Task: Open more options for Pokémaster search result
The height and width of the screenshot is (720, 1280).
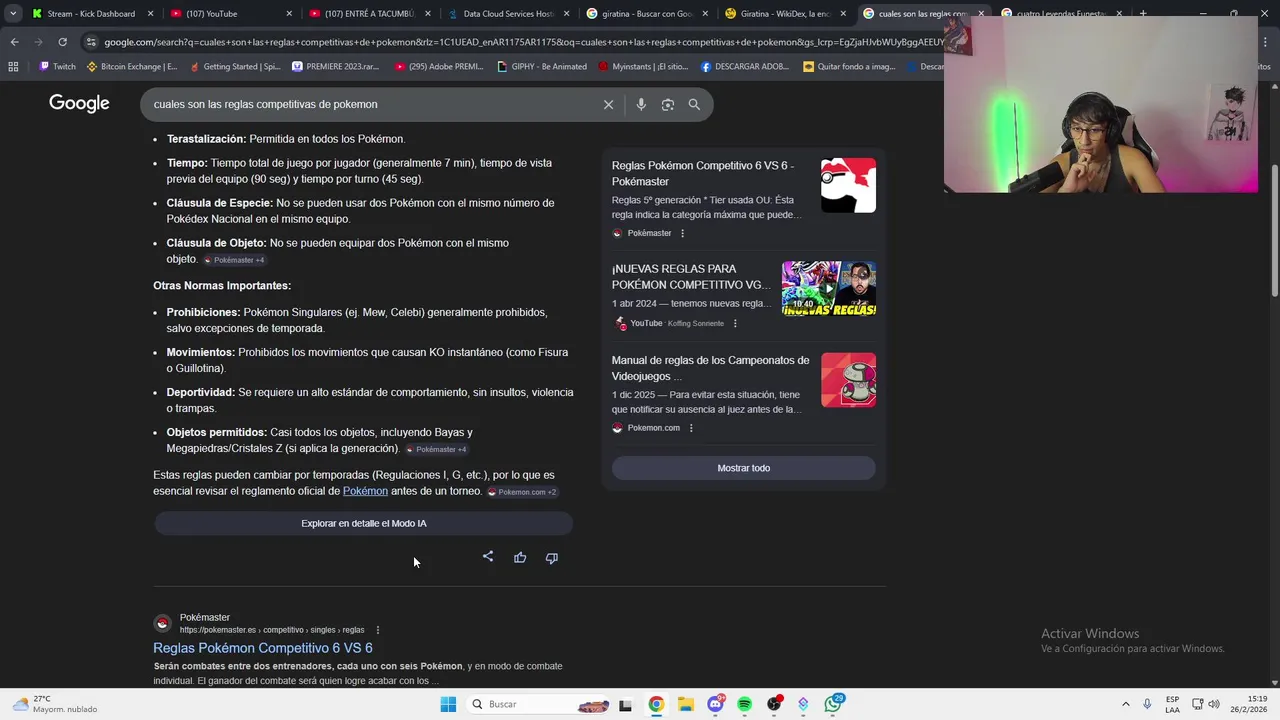Action: coord(377,630)
